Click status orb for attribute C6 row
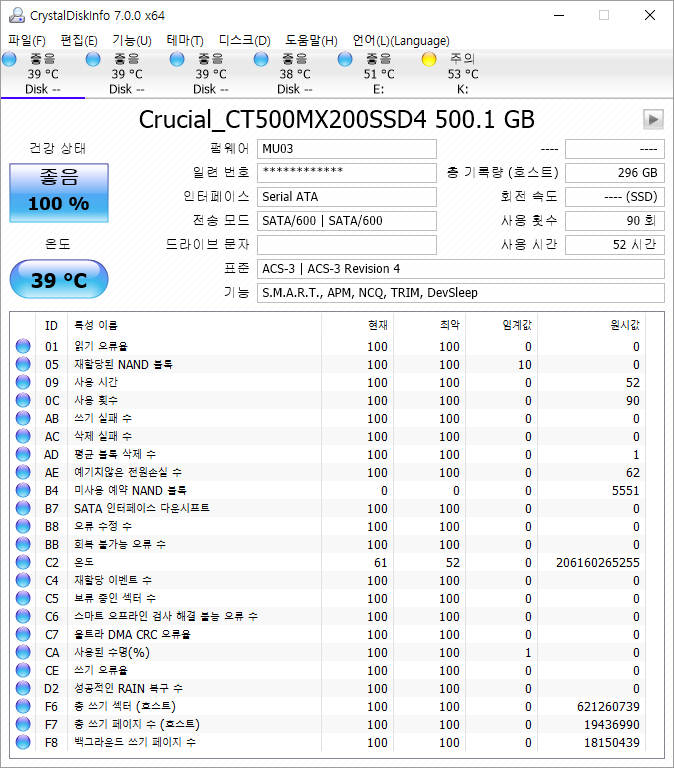 [23, 616]
